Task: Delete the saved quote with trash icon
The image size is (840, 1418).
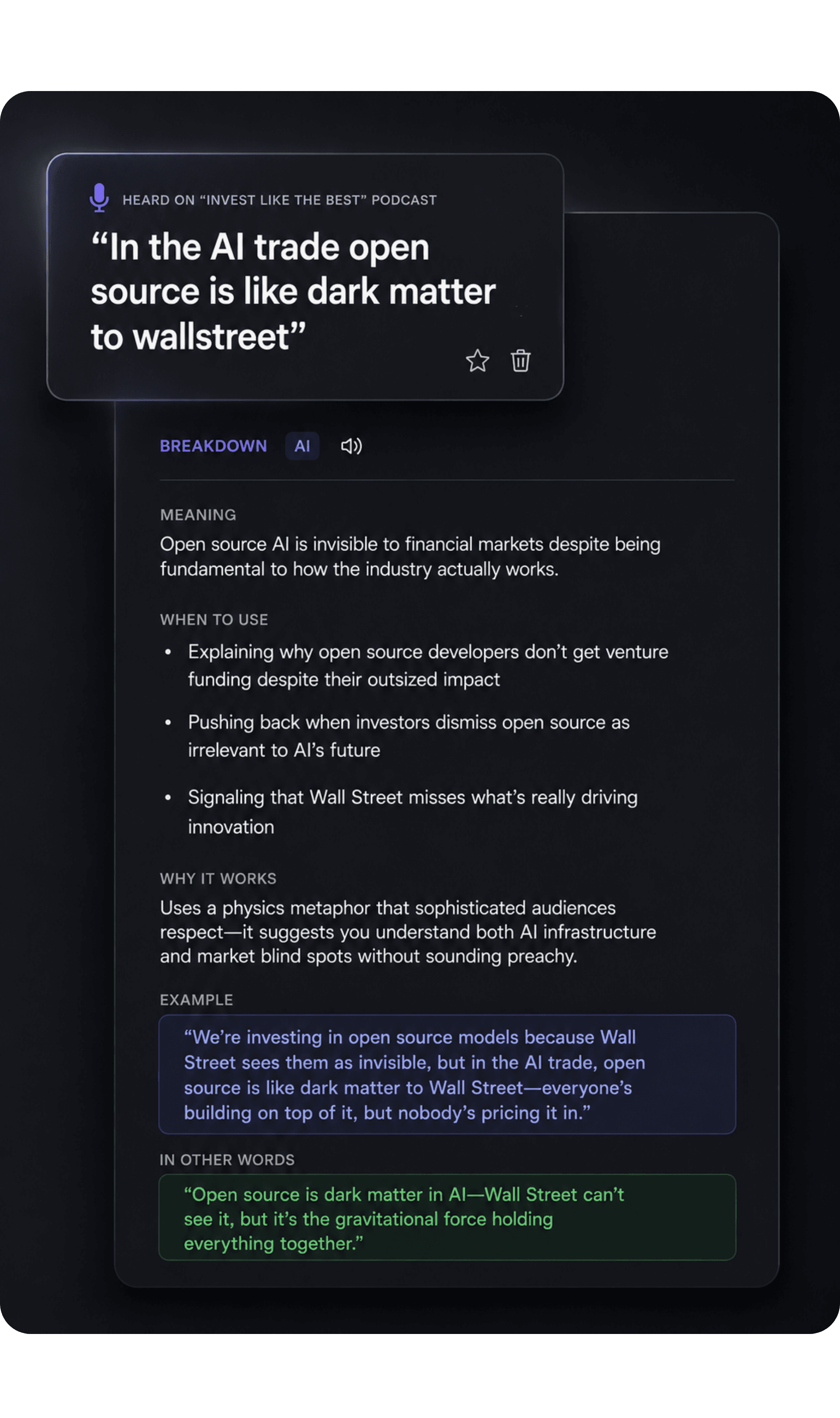Action: tap(520, 361)
